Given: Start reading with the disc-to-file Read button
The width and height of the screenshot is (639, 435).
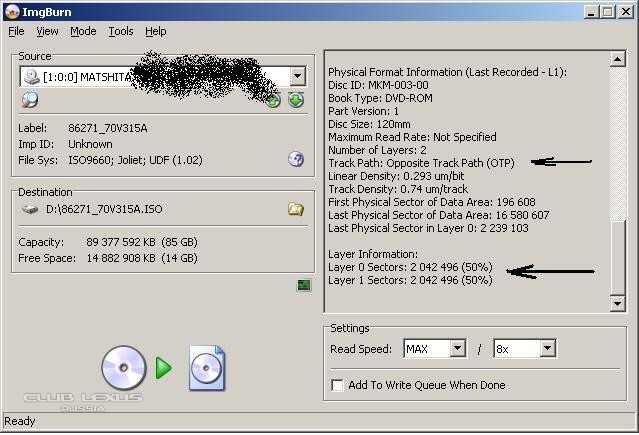Looking at the screenshot, I should pyautogui.click(x=163, y=368).
